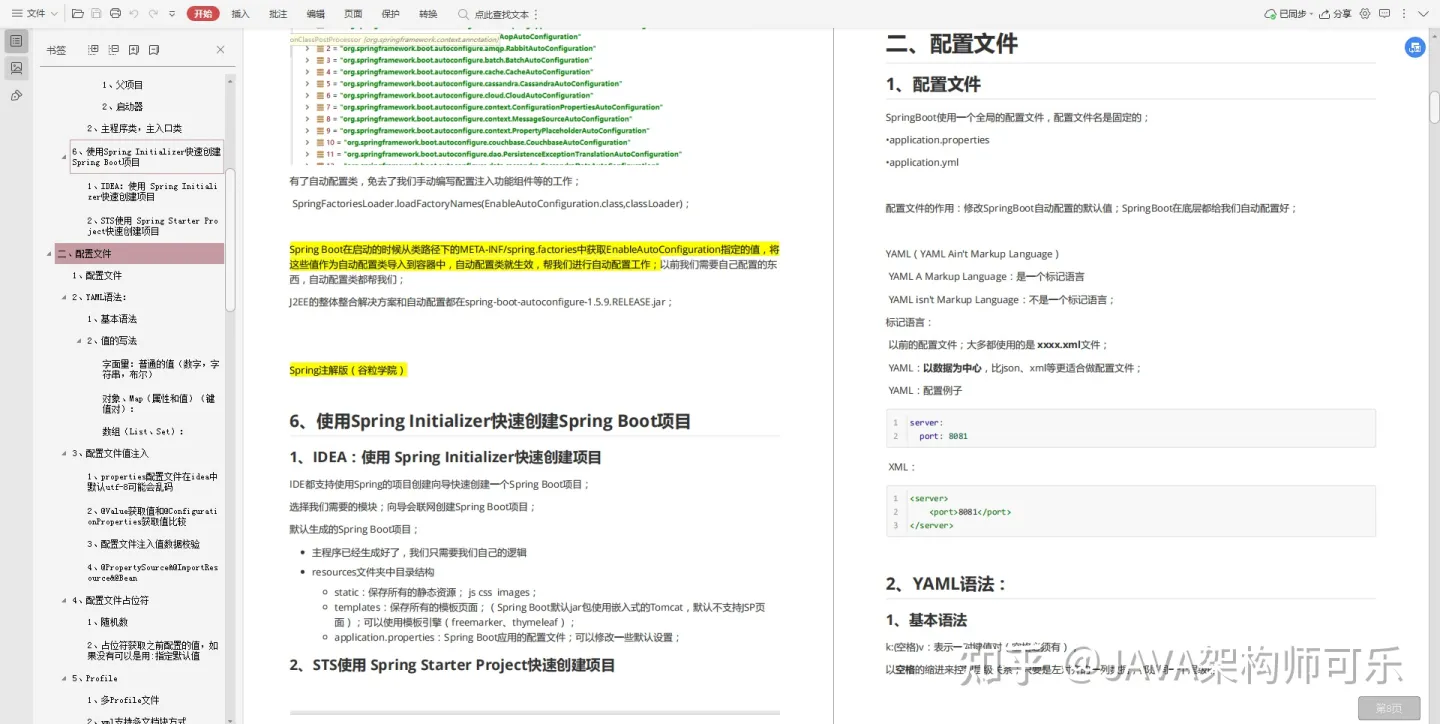The image size is (1440, 724).
Task: Open the annotations sidebar pen icon
Action: click(16, 95)
